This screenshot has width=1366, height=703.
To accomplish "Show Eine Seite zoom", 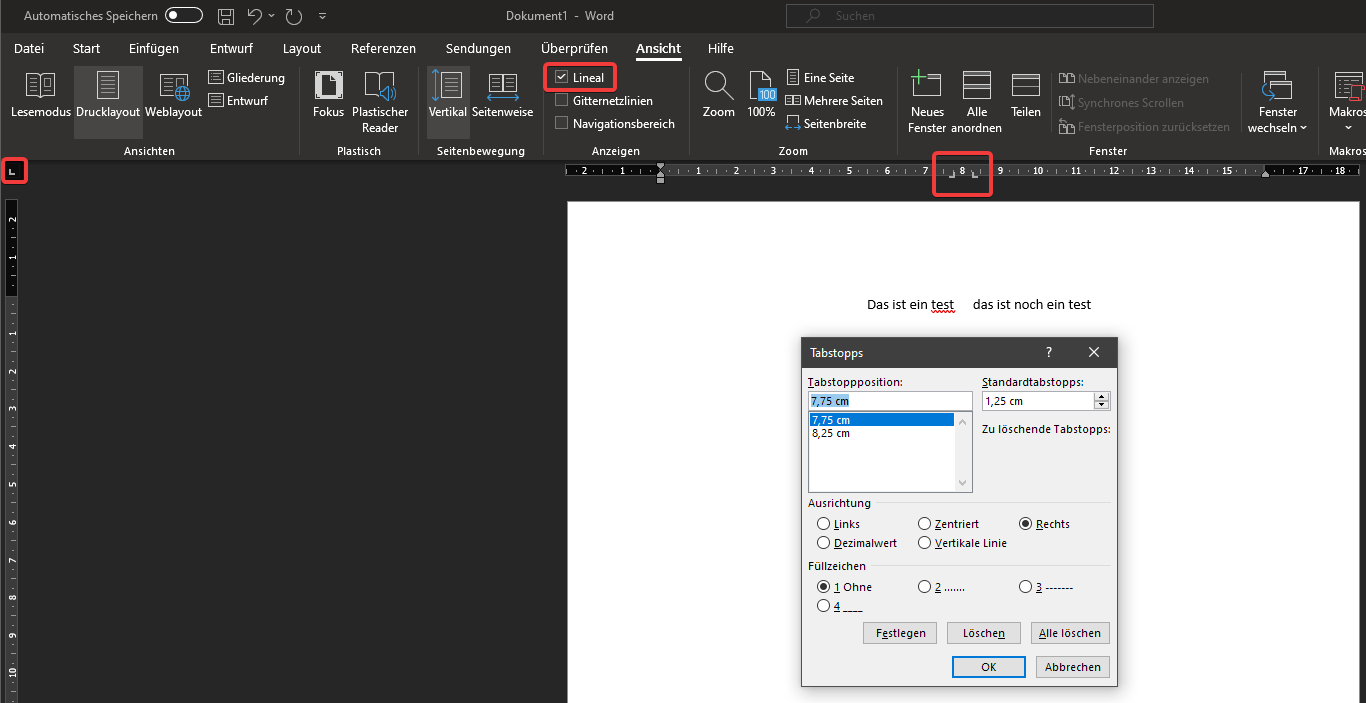I will point(820,78).
